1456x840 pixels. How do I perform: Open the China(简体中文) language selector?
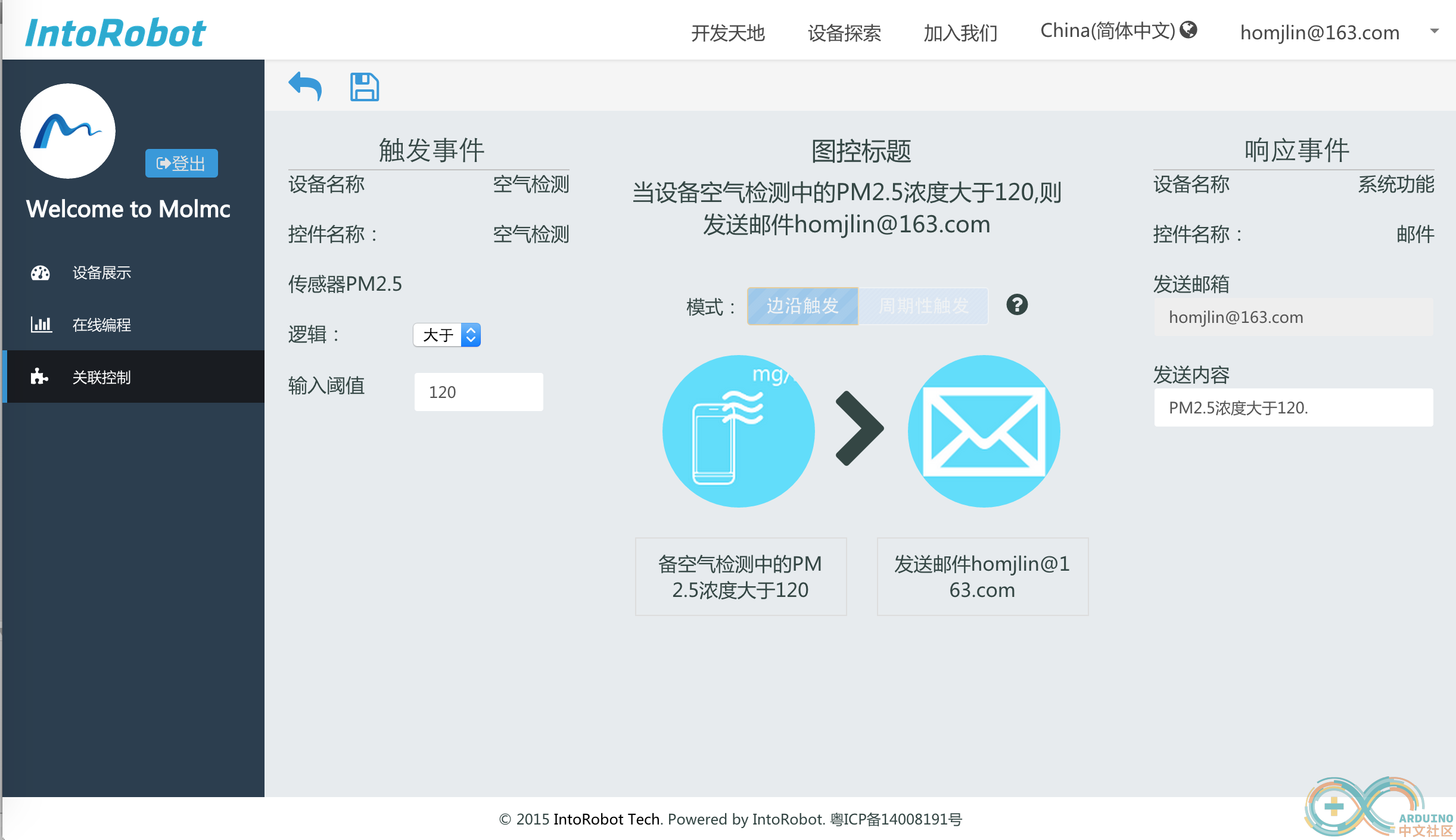(x=1118, y=30)
